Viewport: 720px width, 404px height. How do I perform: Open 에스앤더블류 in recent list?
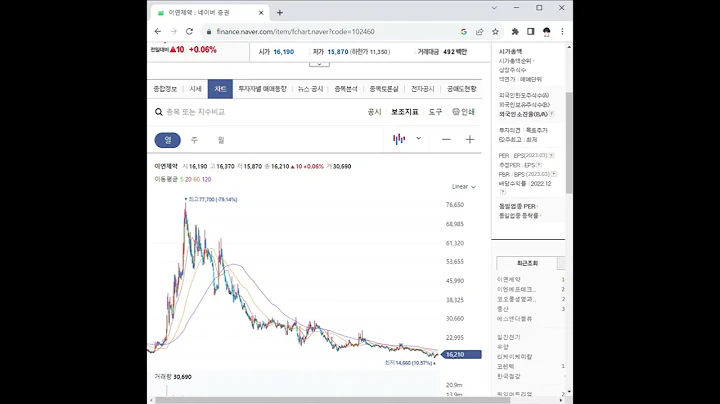point(514,319)
